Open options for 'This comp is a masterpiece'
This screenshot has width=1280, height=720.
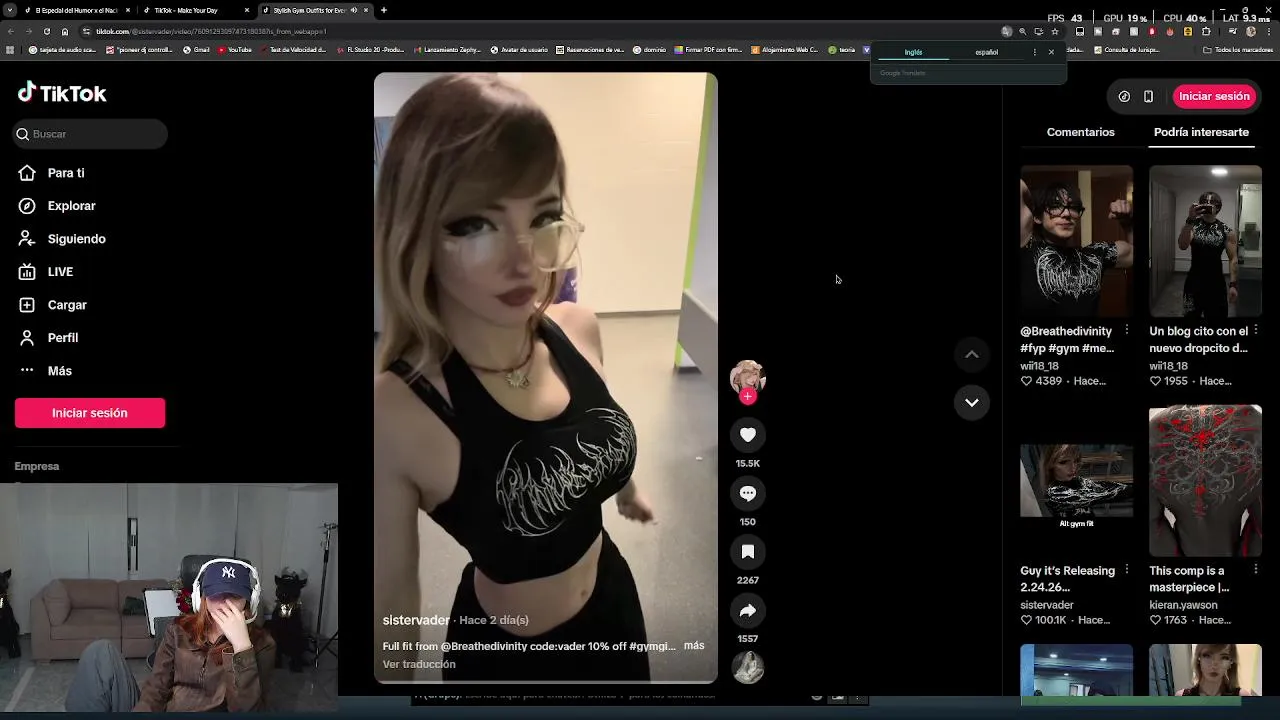coord(1256,570)
